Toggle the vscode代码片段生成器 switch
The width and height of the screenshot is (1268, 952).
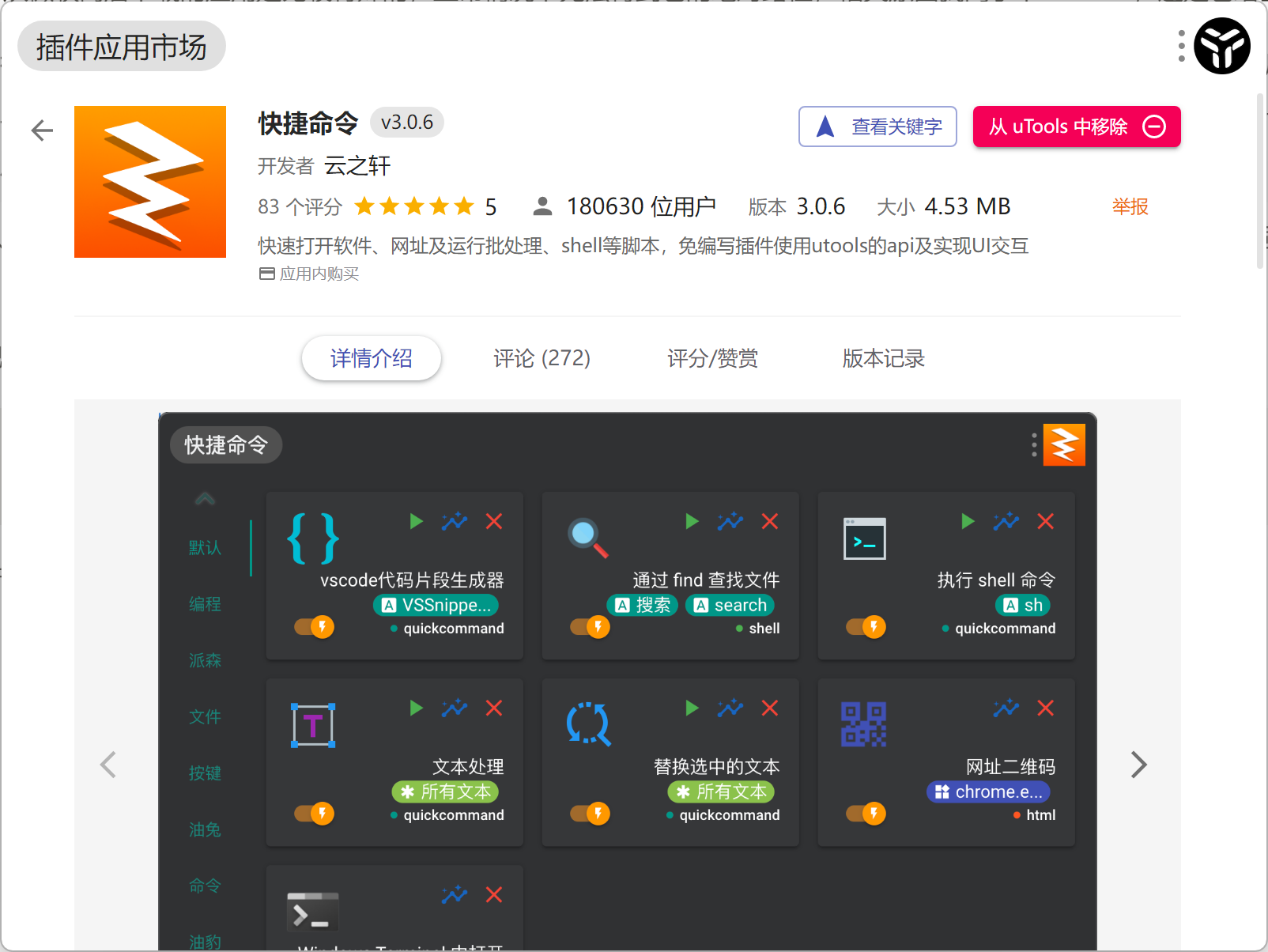315,627
